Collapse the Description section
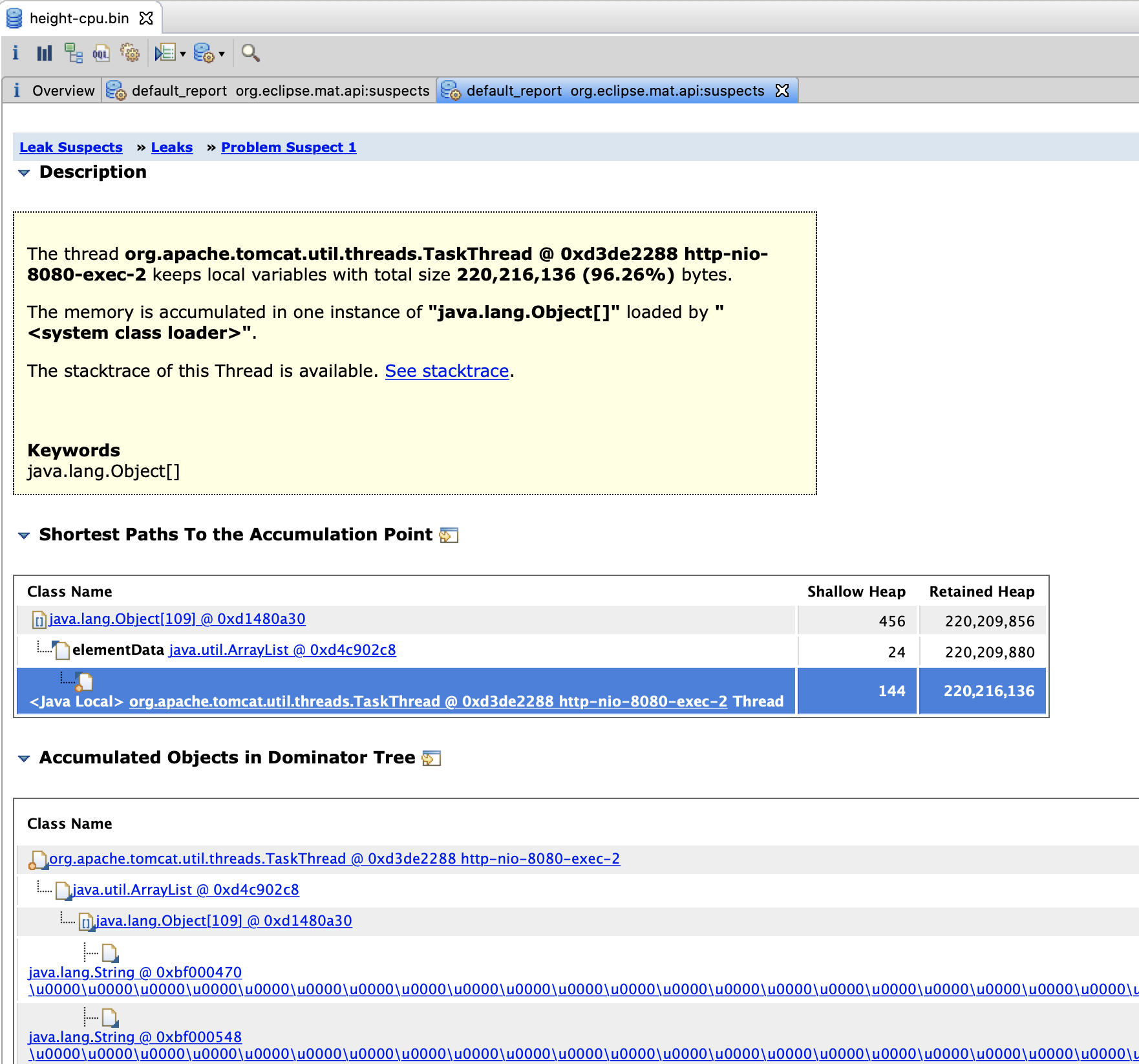 click(x=24, y=173)
